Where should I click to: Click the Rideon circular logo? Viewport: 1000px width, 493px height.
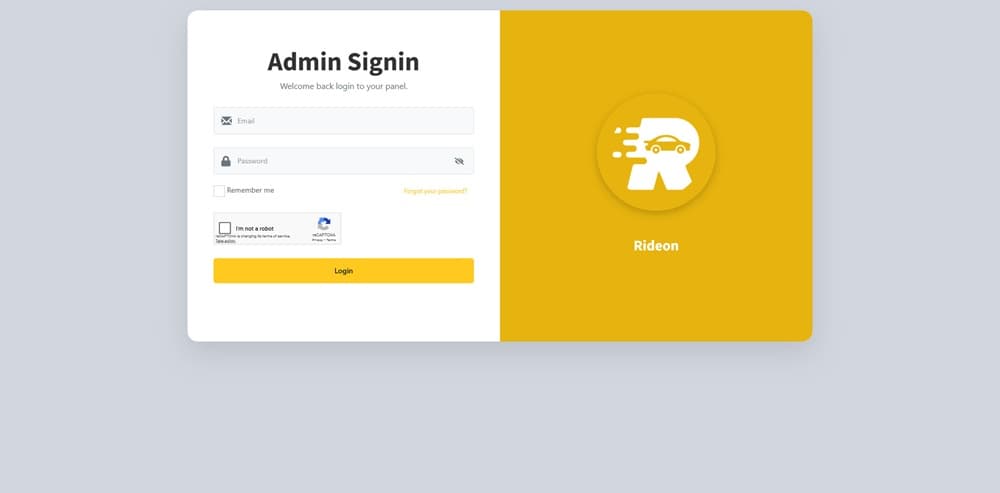pos(655,152)
